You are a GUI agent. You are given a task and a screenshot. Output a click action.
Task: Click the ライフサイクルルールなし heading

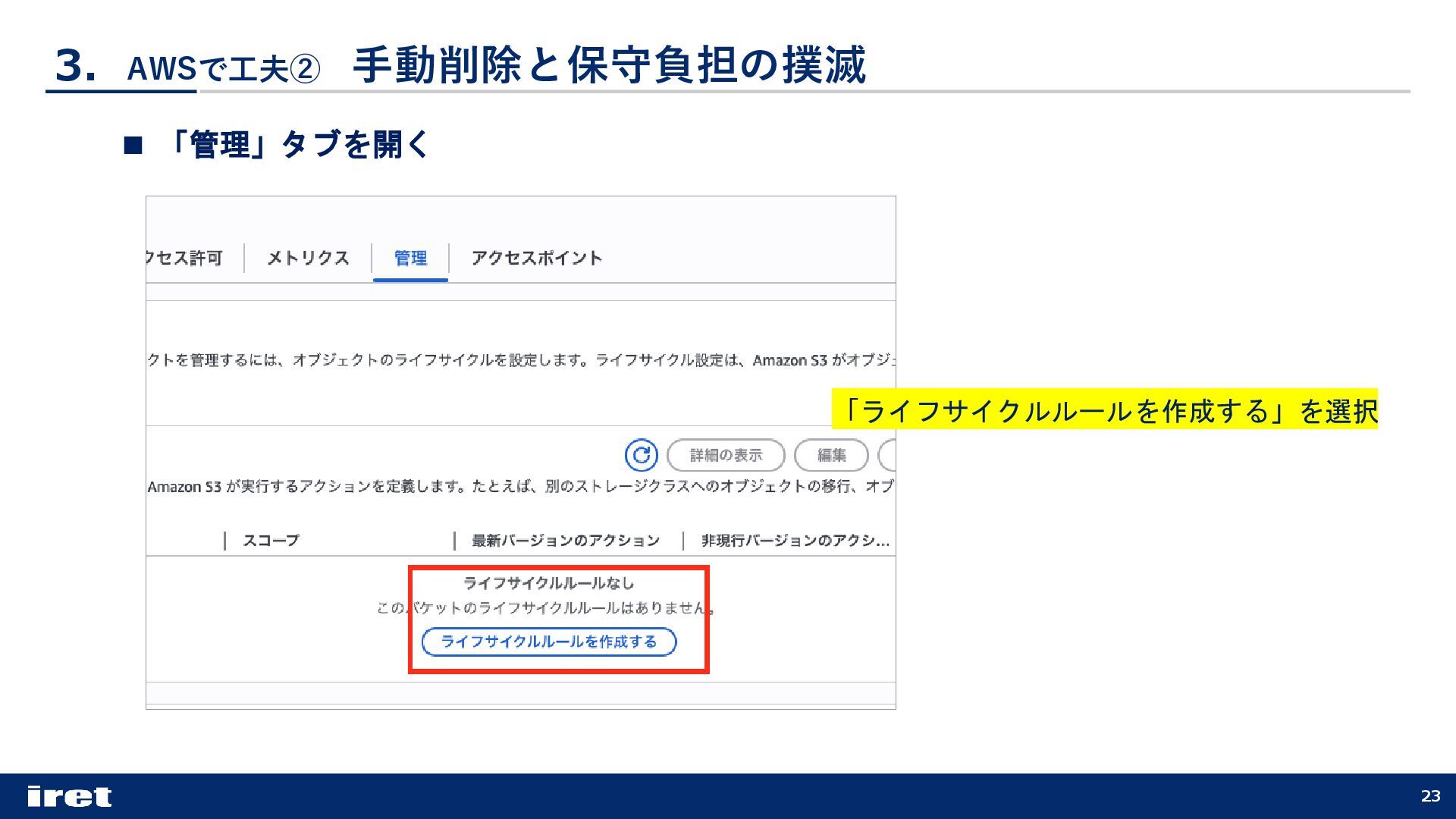[548, 583]
